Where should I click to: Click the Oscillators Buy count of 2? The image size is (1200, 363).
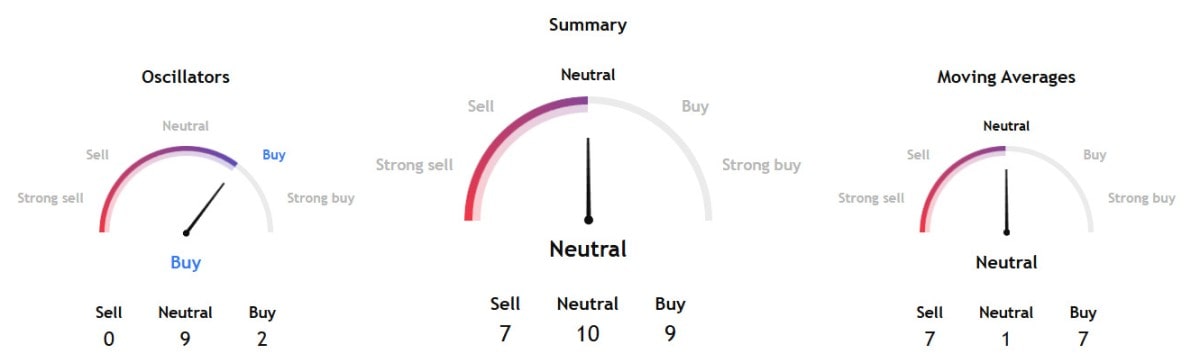tap(262, 339)
